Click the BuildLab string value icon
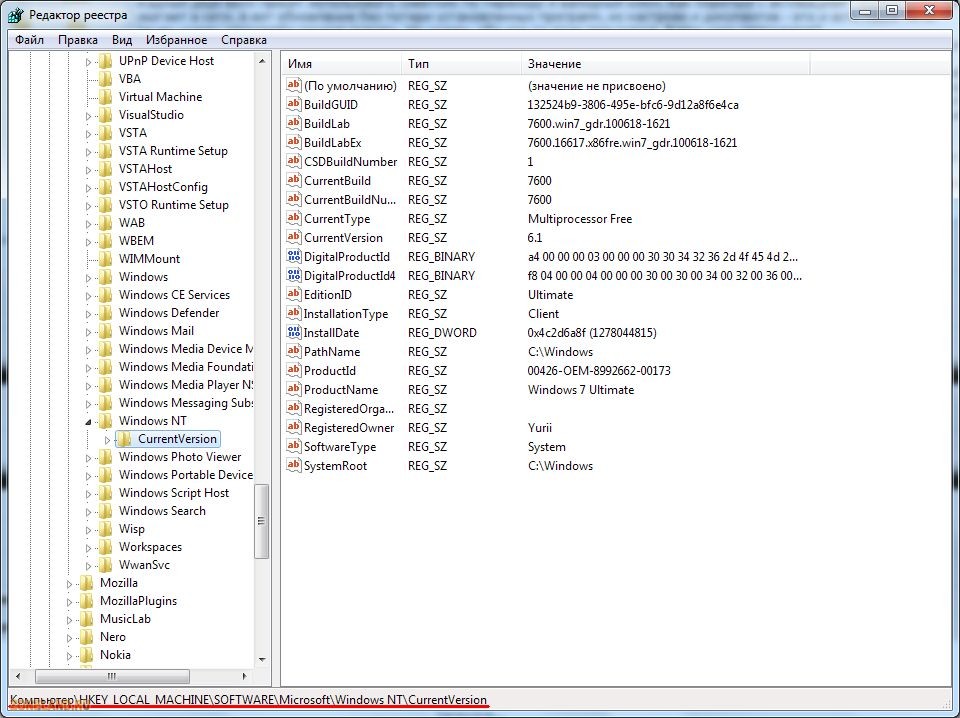 (x=294, y=123)
